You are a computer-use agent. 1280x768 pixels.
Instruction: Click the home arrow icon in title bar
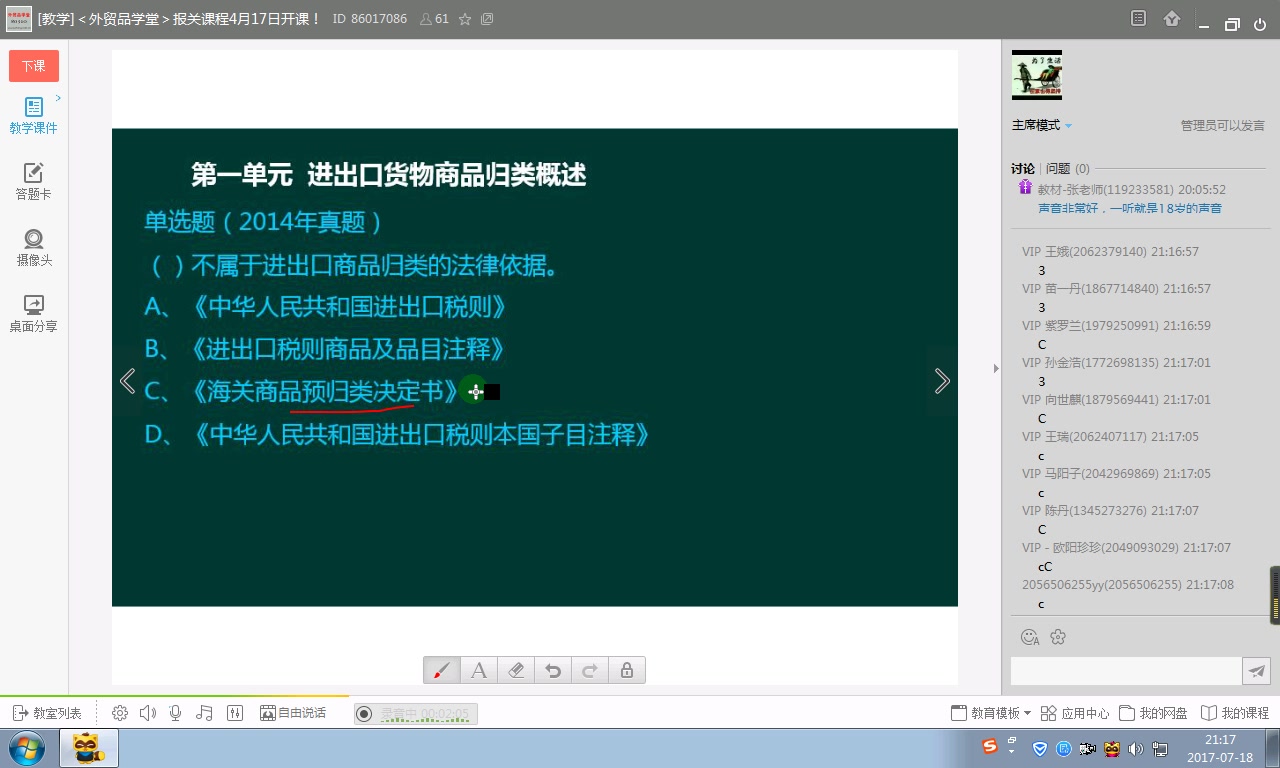tap(1172, 18)
